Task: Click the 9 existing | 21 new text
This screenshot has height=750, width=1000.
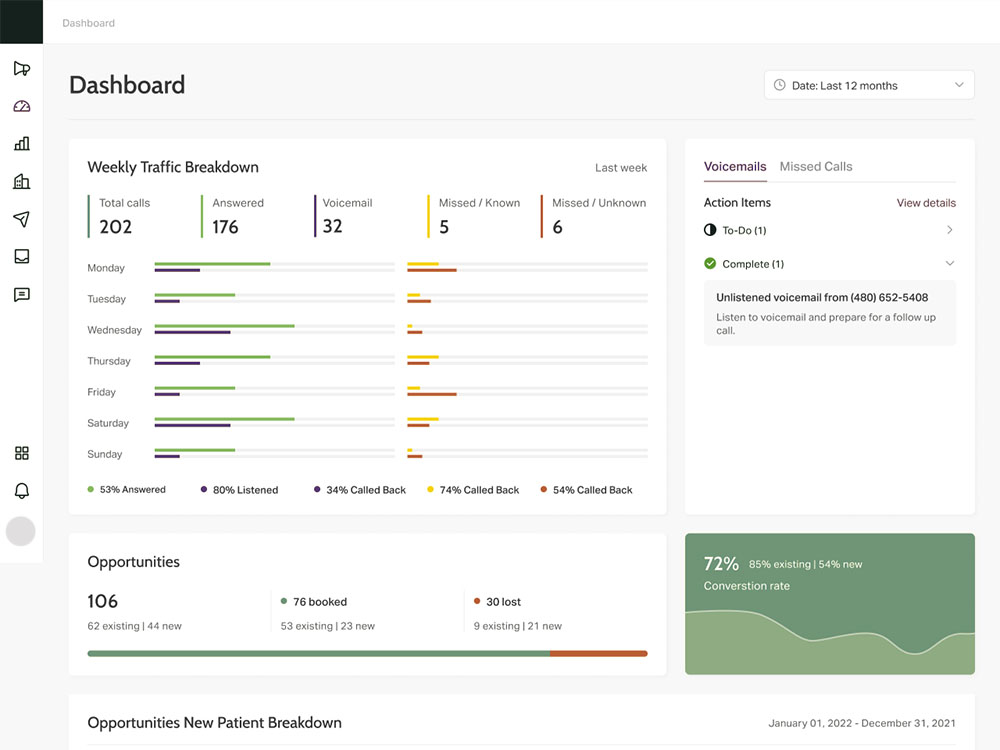Action: [x=518, y=626]
